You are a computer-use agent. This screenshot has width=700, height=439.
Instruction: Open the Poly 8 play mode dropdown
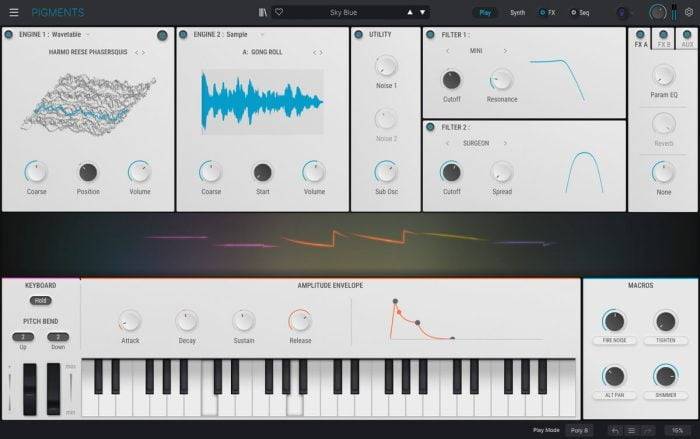pyautogui.click(x=579, y=431)
